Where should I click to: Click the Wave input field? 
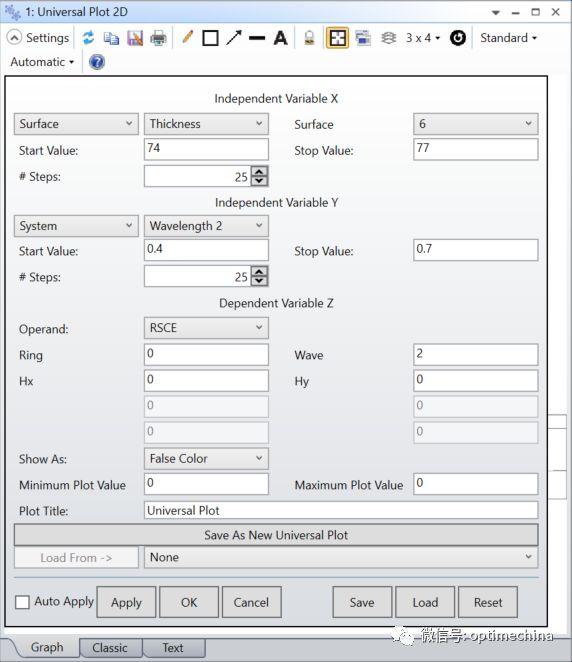coord(476,354)
